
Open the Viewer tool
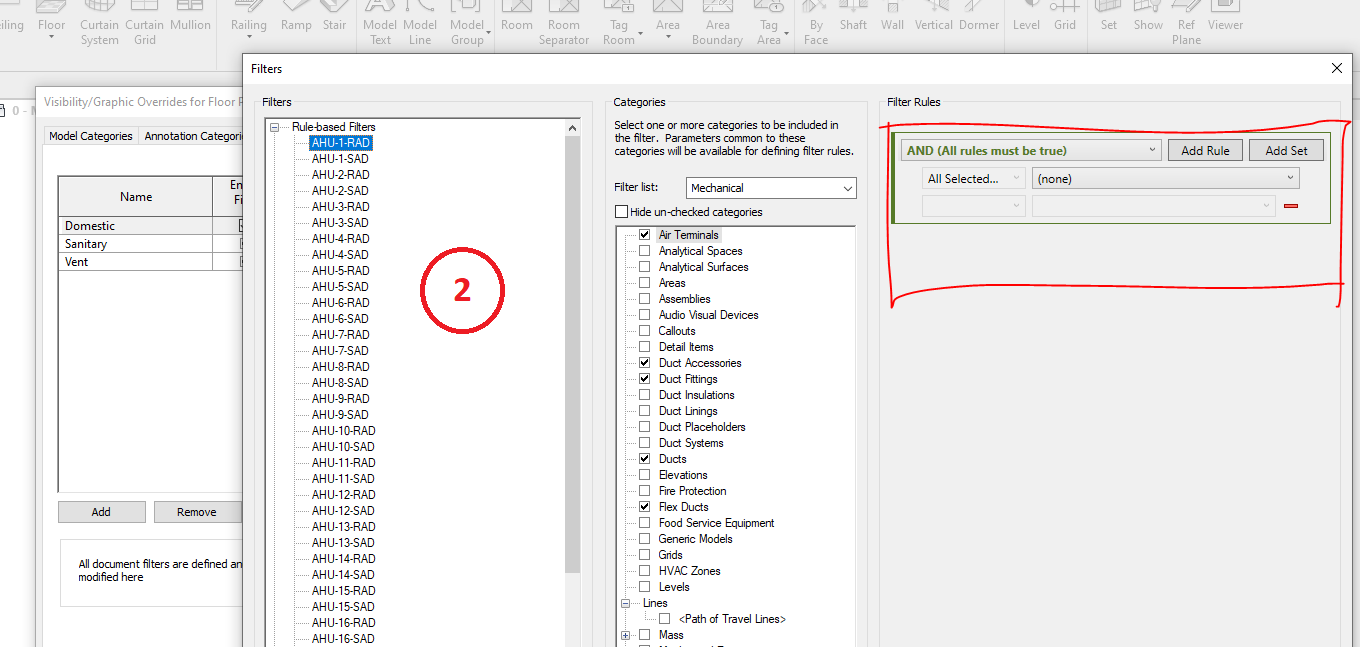click(x=1225, y=18)
